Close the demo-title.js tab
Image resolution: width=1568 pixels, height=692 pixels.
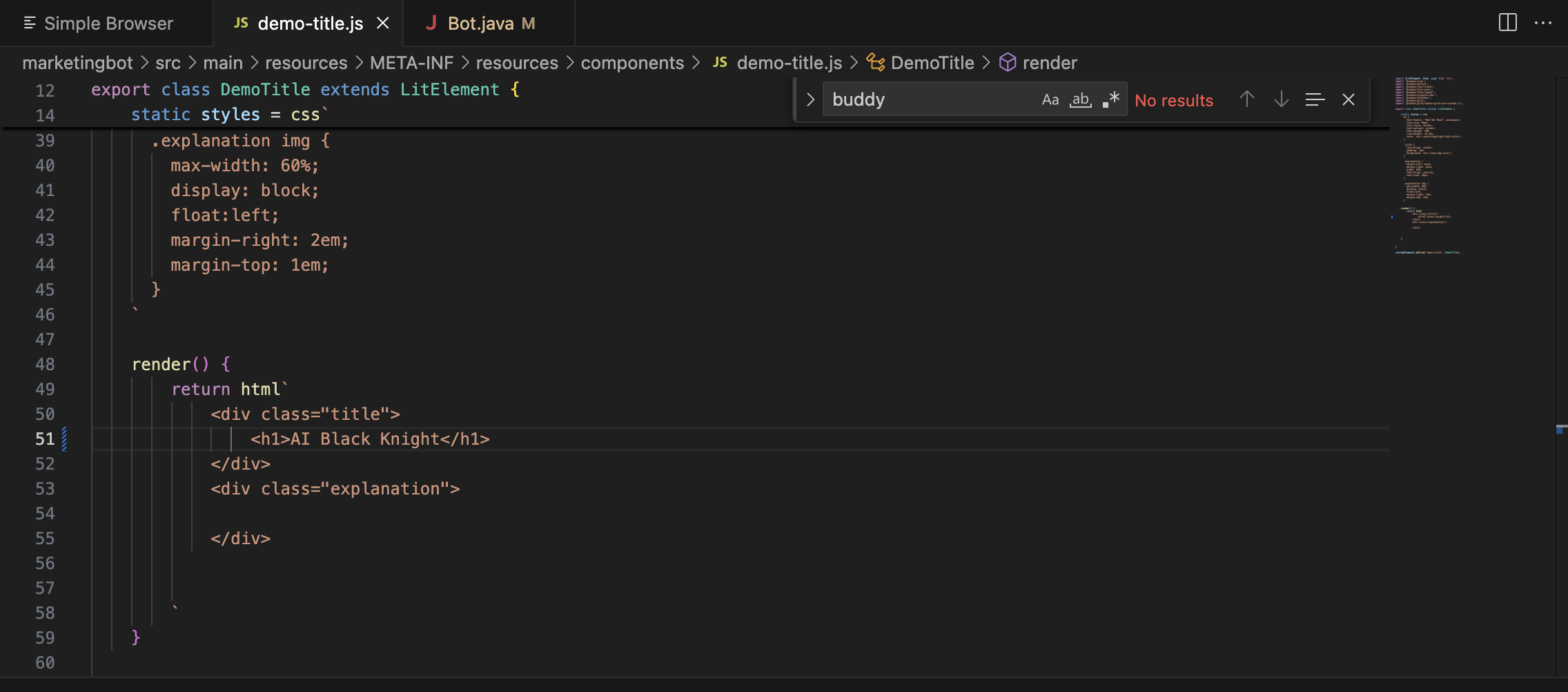383,23
